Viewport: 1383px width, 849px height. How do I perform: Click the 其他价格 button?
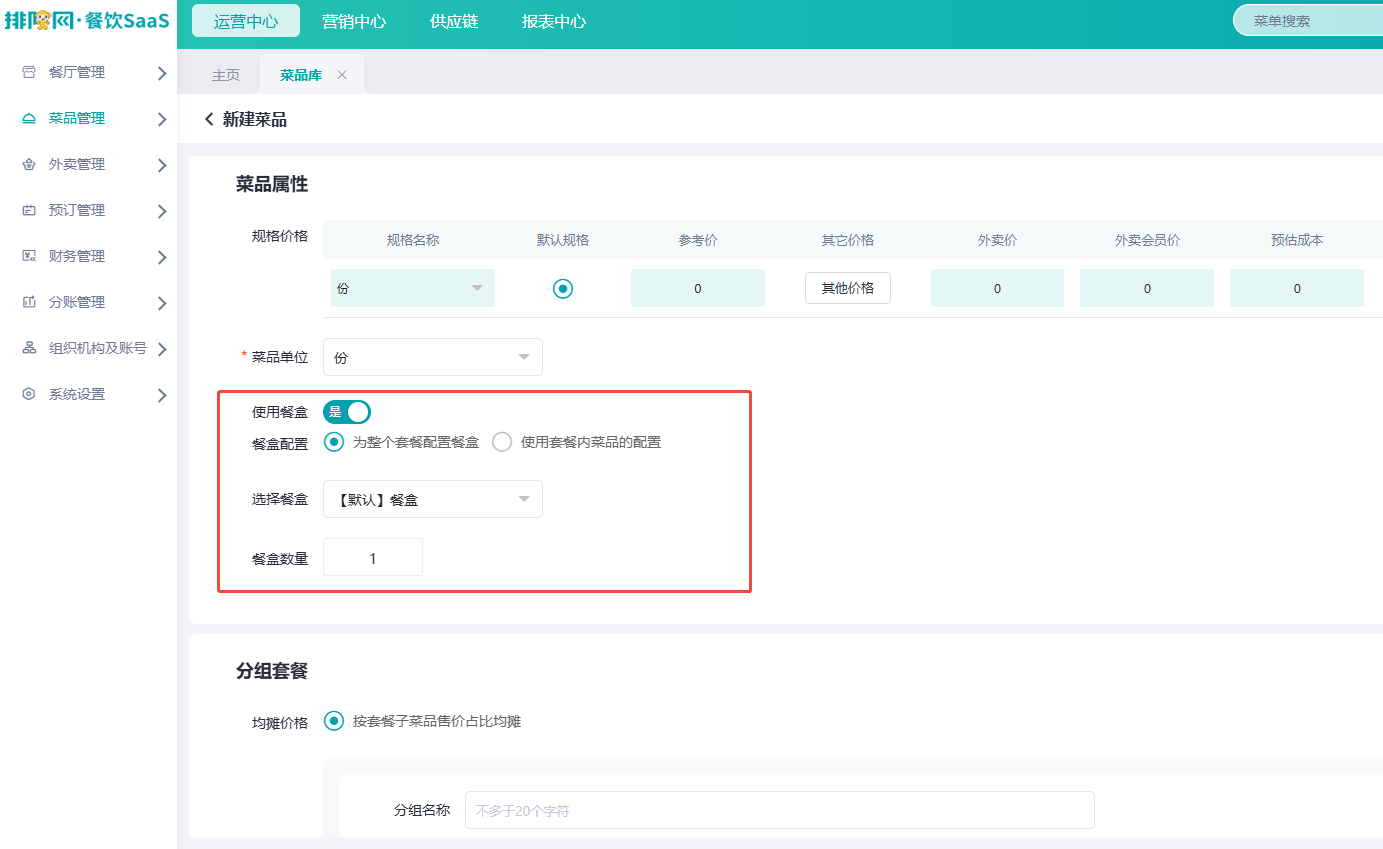(848, 288)
